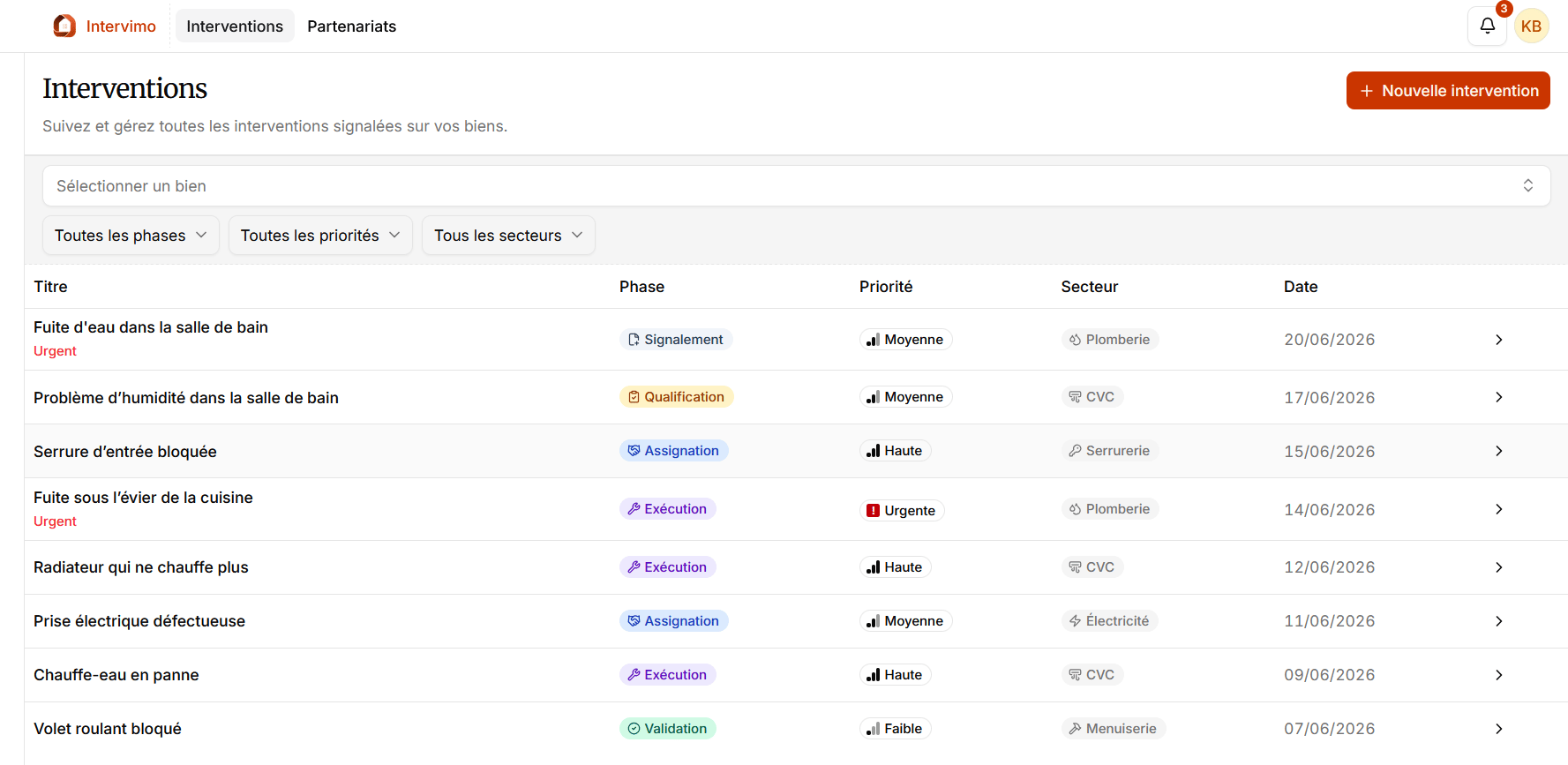Open the KB user avatar menu
This screenshot has height=765, width=1568.
(1531, 26)
